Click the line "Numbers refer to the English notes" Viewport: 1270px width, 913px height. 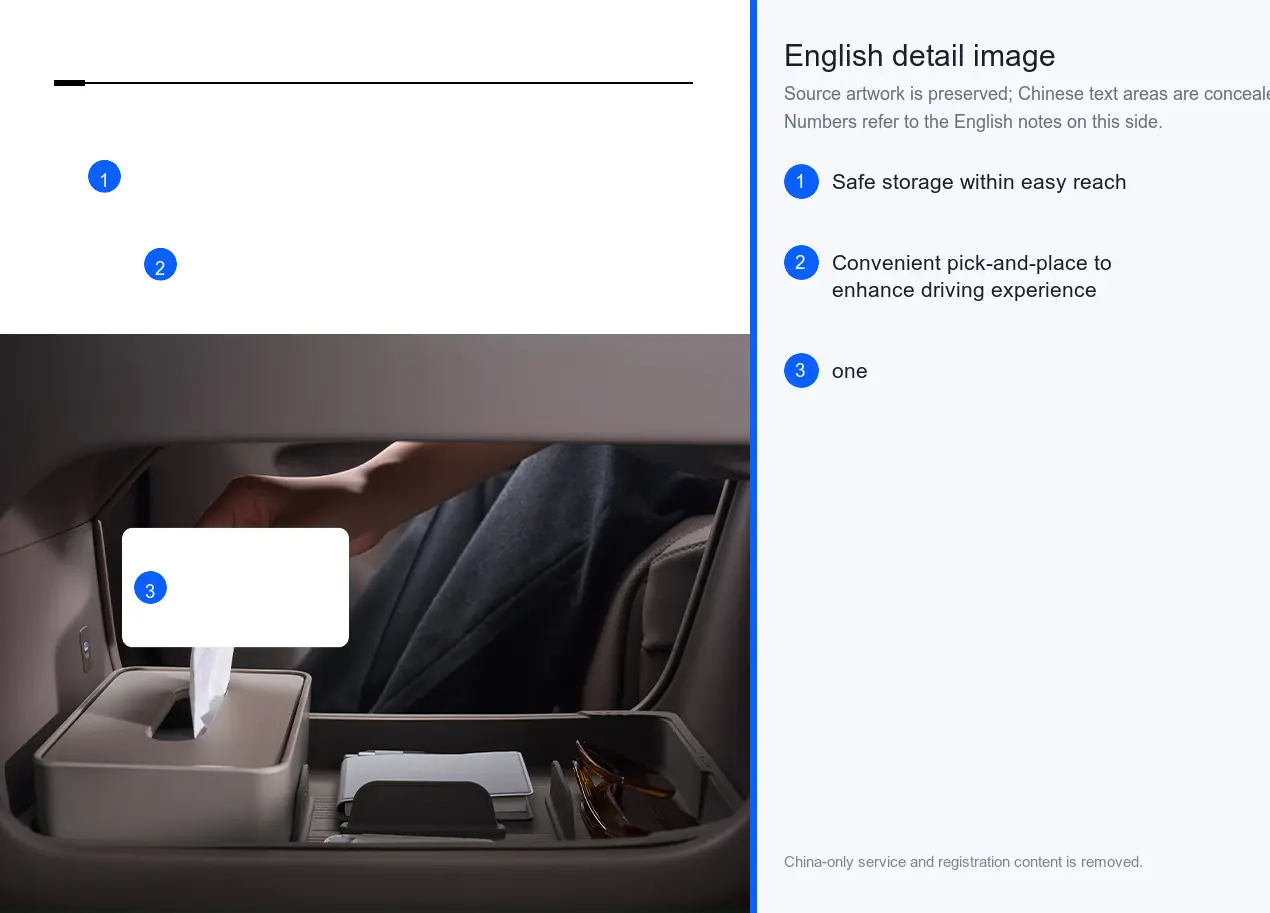tap(973, 122)
